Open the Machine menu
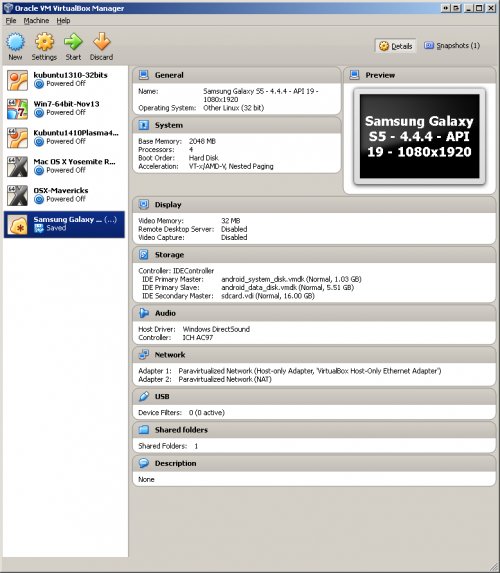Screen dimensions: 500x573 pos(36,21)
